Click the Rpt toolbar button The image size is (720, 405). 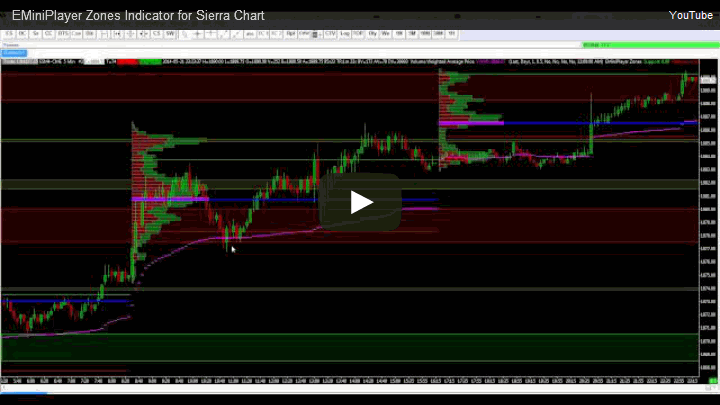click(291, 34)
